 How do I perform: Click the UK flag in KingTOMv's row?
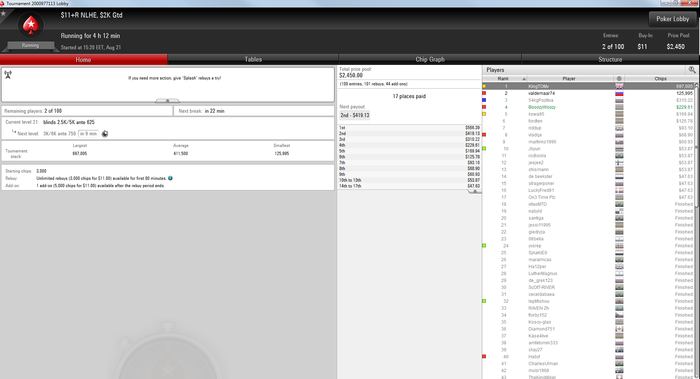619,86
